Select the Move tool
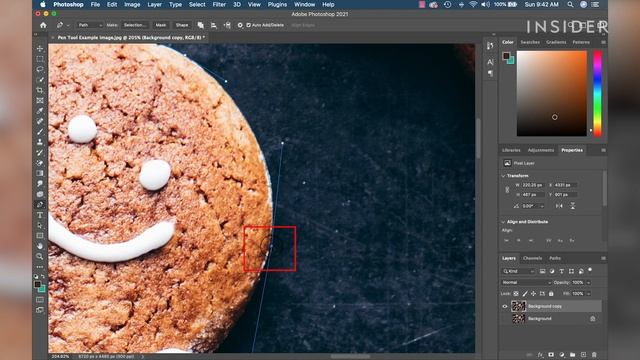Viewport: 640px width, 360px height. 40,49
